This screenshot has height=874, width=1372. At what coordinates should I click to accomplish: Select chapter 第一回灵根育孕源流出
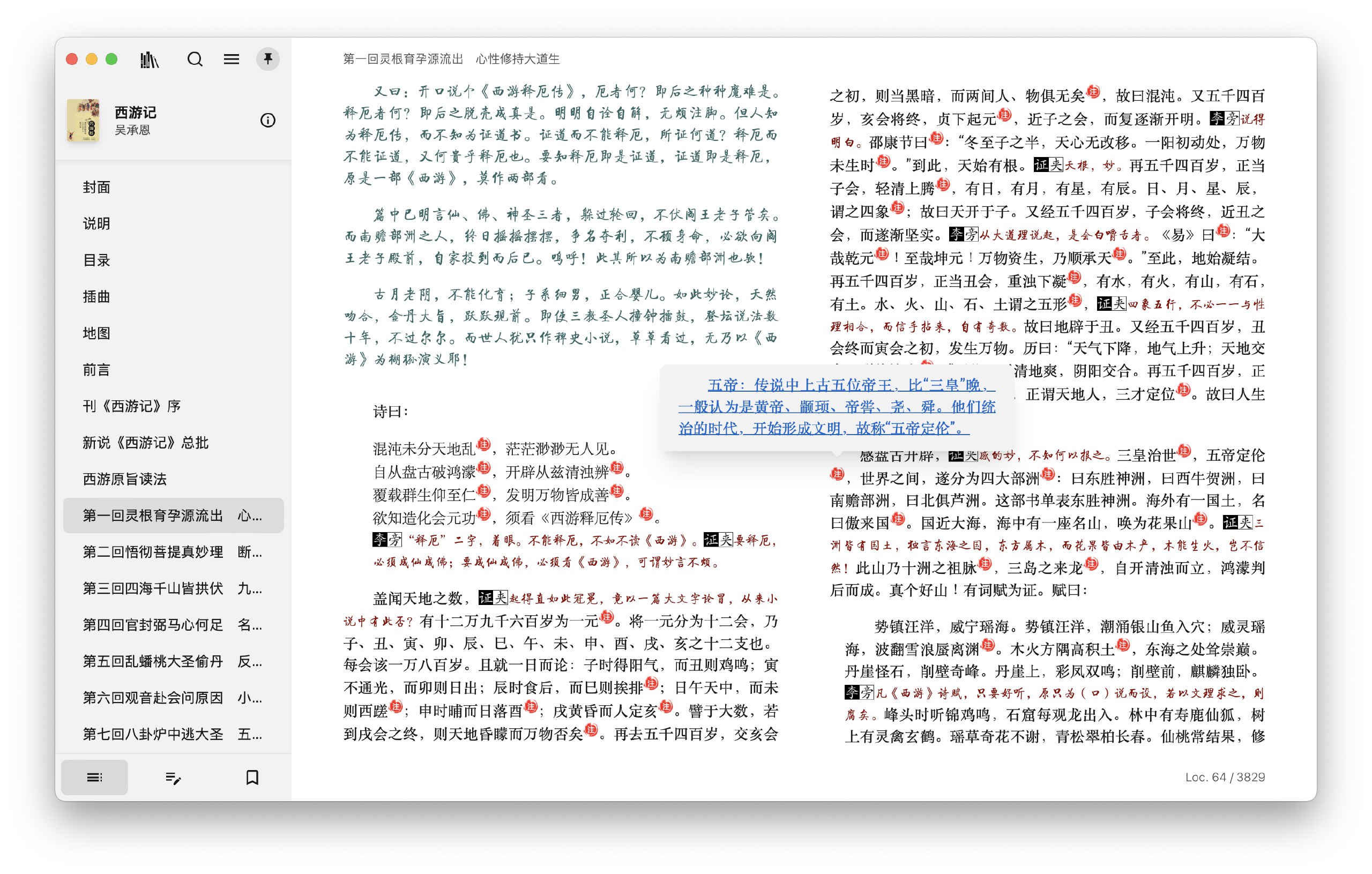[x=173, y=516]
